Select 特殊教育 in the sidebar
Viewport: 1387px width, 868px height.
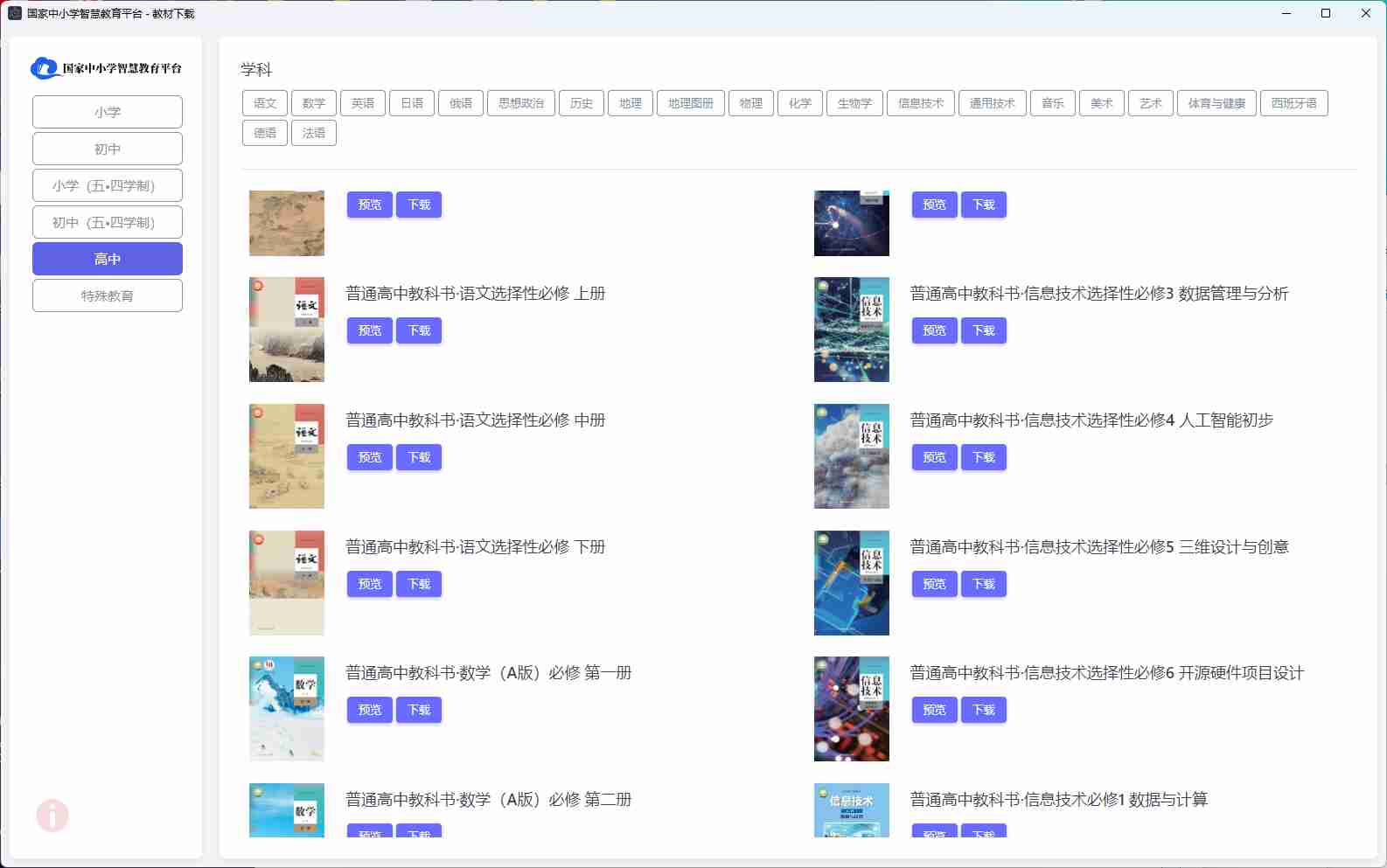click(x=108, y=295)
